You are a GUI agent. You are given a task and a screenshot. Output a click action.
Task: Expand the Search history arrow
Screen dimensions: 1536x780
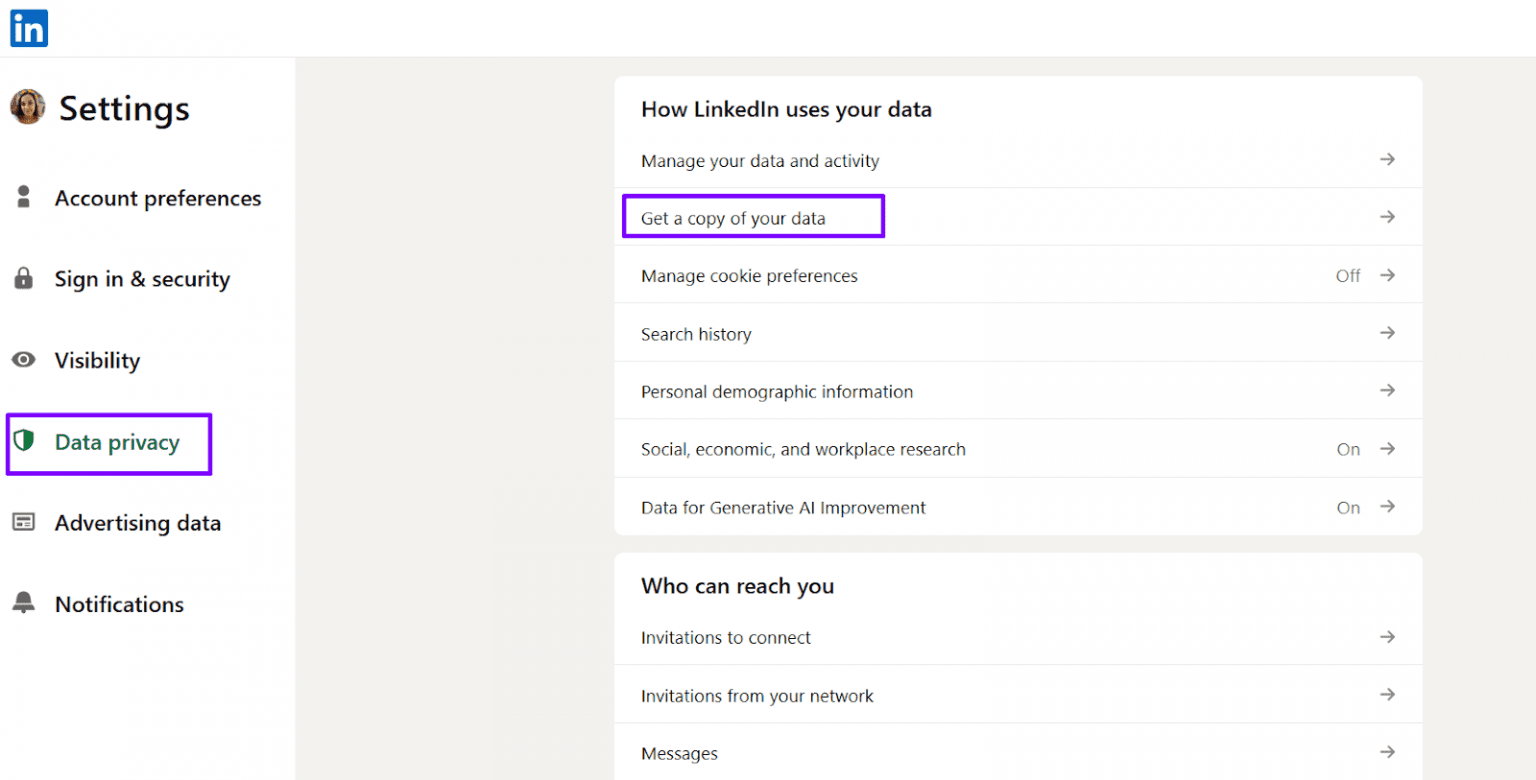1389,333
